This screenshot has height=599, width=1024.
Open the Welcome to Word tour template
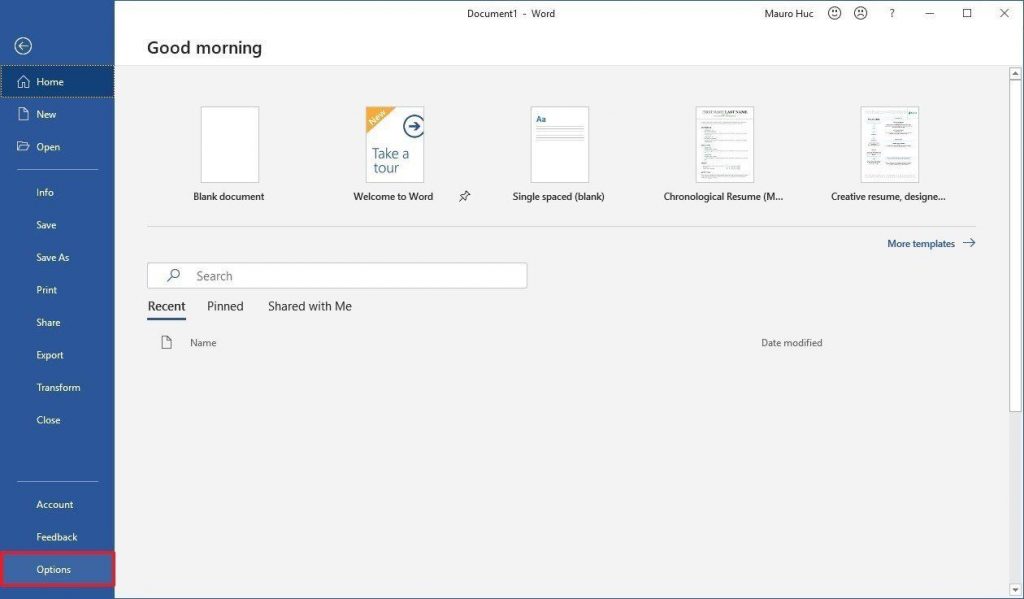tap(394, 145)
